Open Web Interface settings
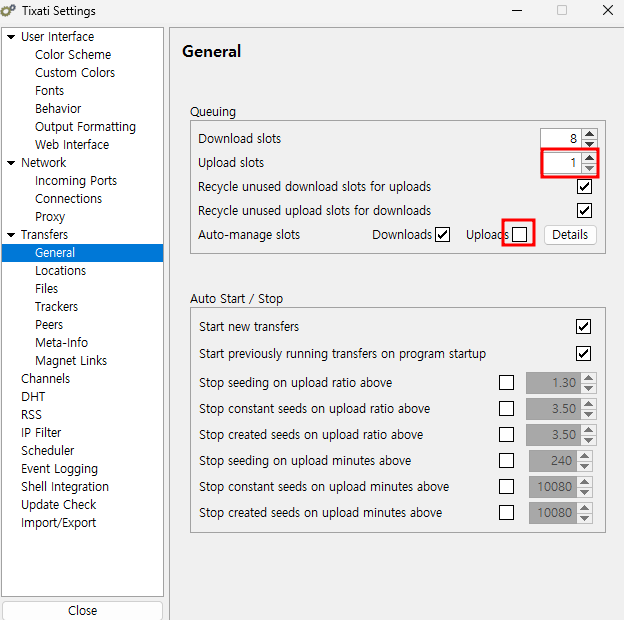The height and width of the screenshot is (620, 624). (x=72, y=144)
